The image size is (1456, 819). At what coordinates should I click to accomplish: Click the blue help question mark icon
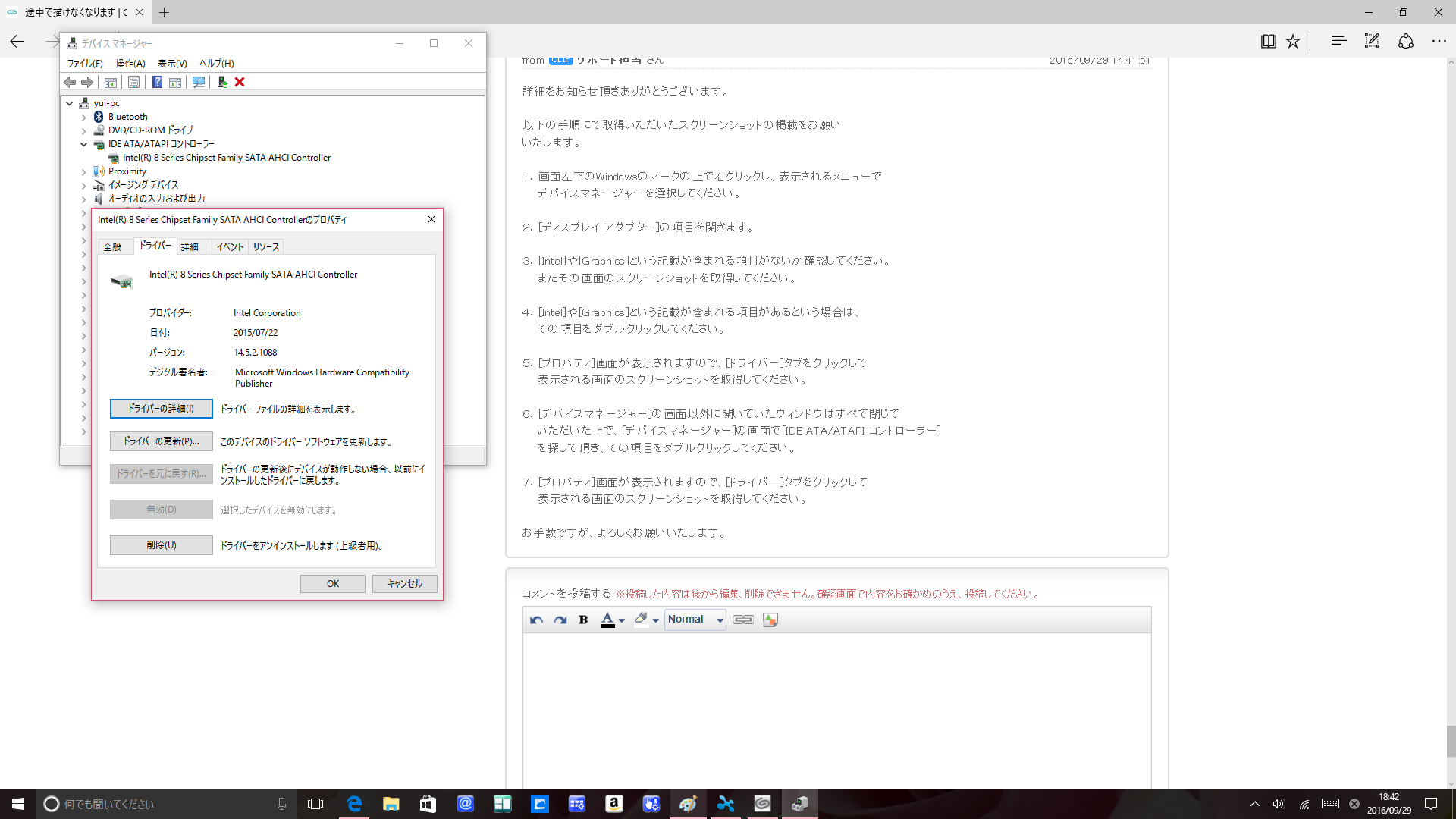pos(157,82)
